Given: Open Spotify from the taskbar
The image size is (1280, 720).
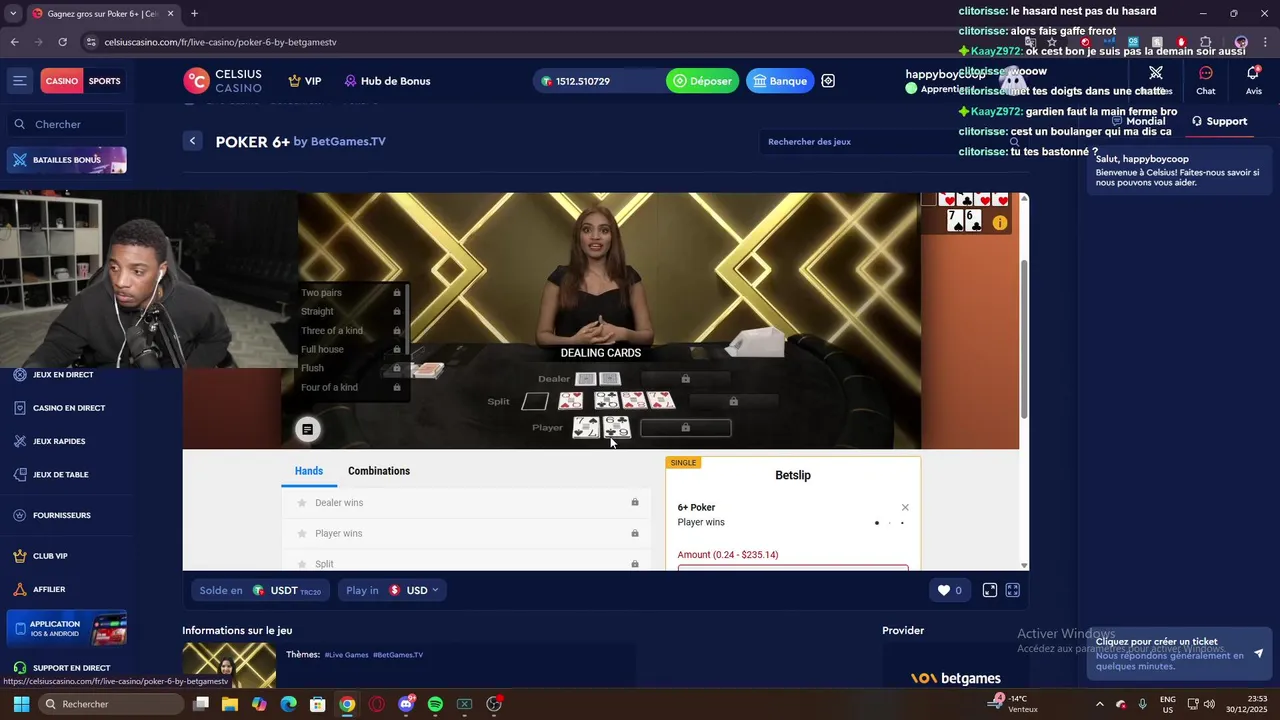Looking at the screenshot, I should 435,704.
